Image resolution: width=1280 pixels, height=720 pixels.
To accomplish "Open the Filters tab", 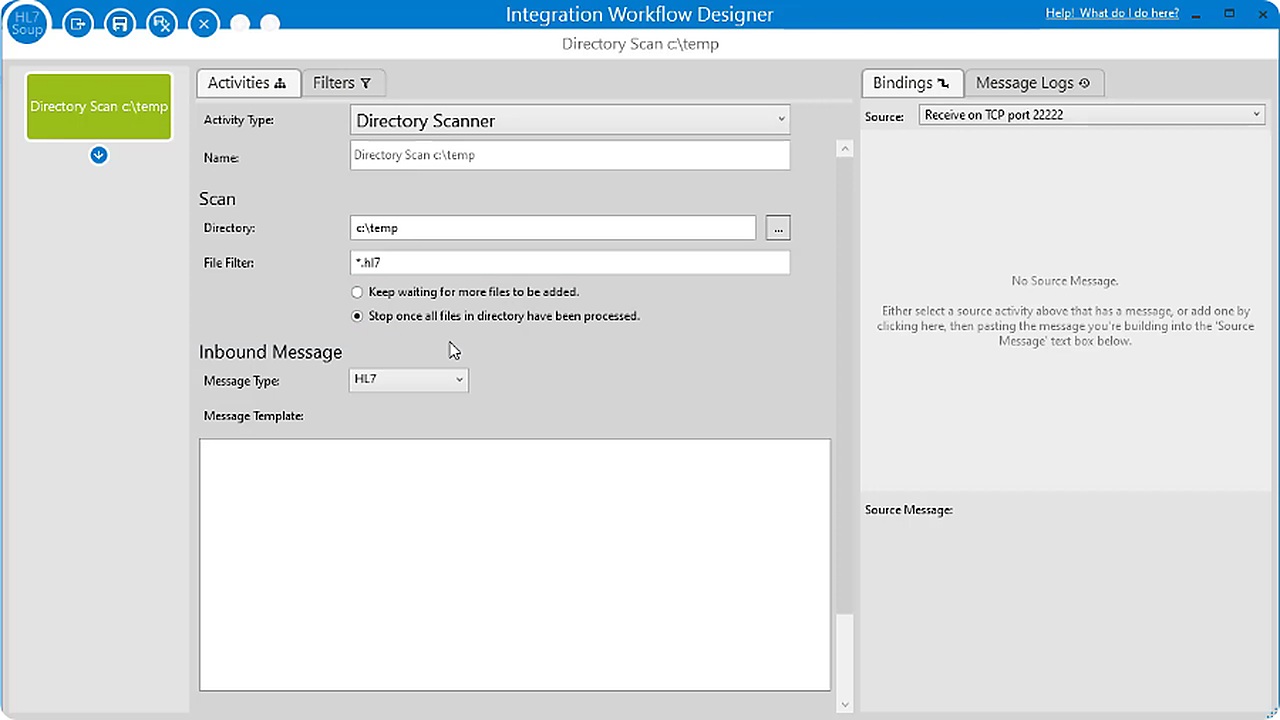I will coord(342,83).
